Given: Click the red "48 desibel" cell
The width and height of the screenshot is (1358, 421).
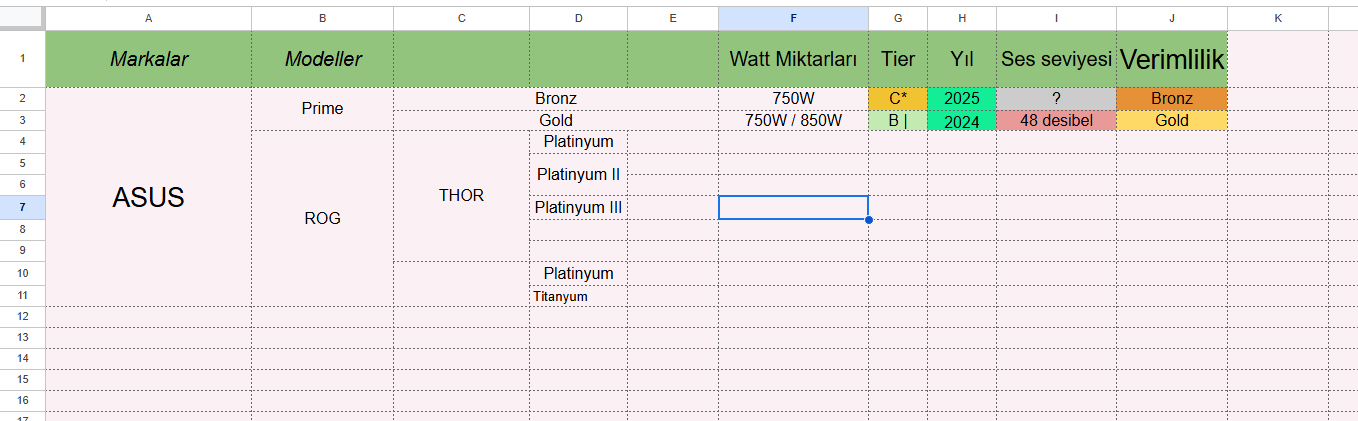Looking at the screenshot, I should coord(1057,120).
